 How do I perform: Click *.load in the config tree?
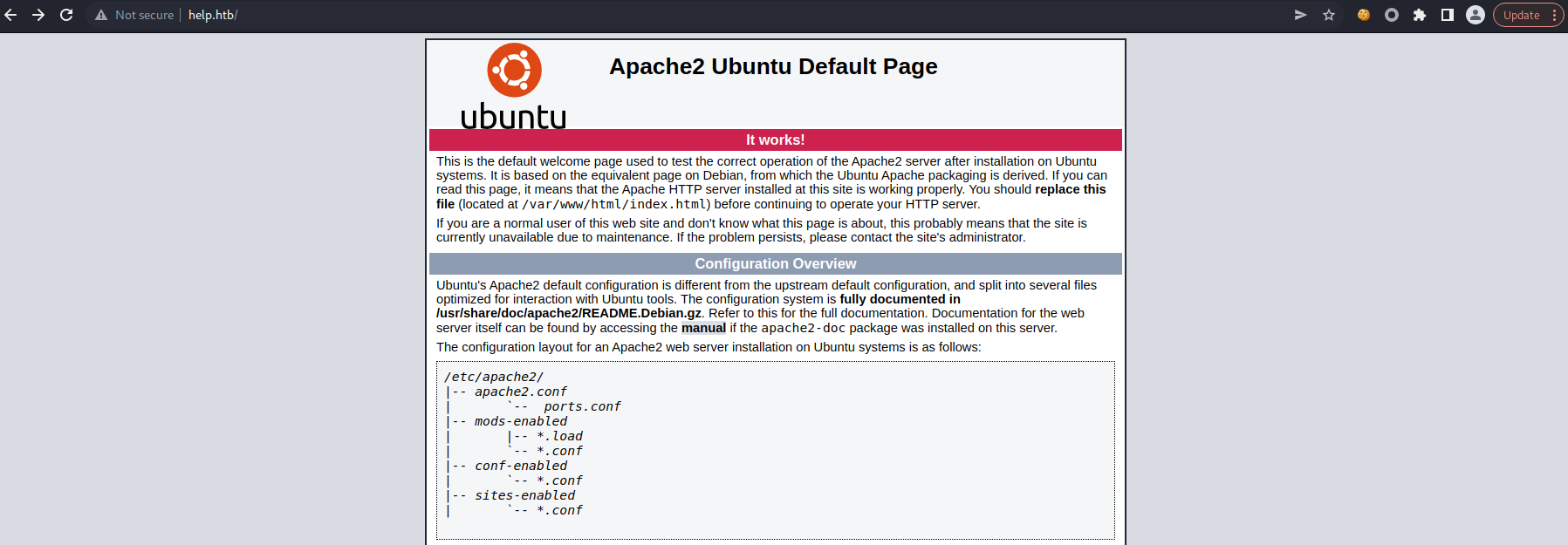(559, 436)
